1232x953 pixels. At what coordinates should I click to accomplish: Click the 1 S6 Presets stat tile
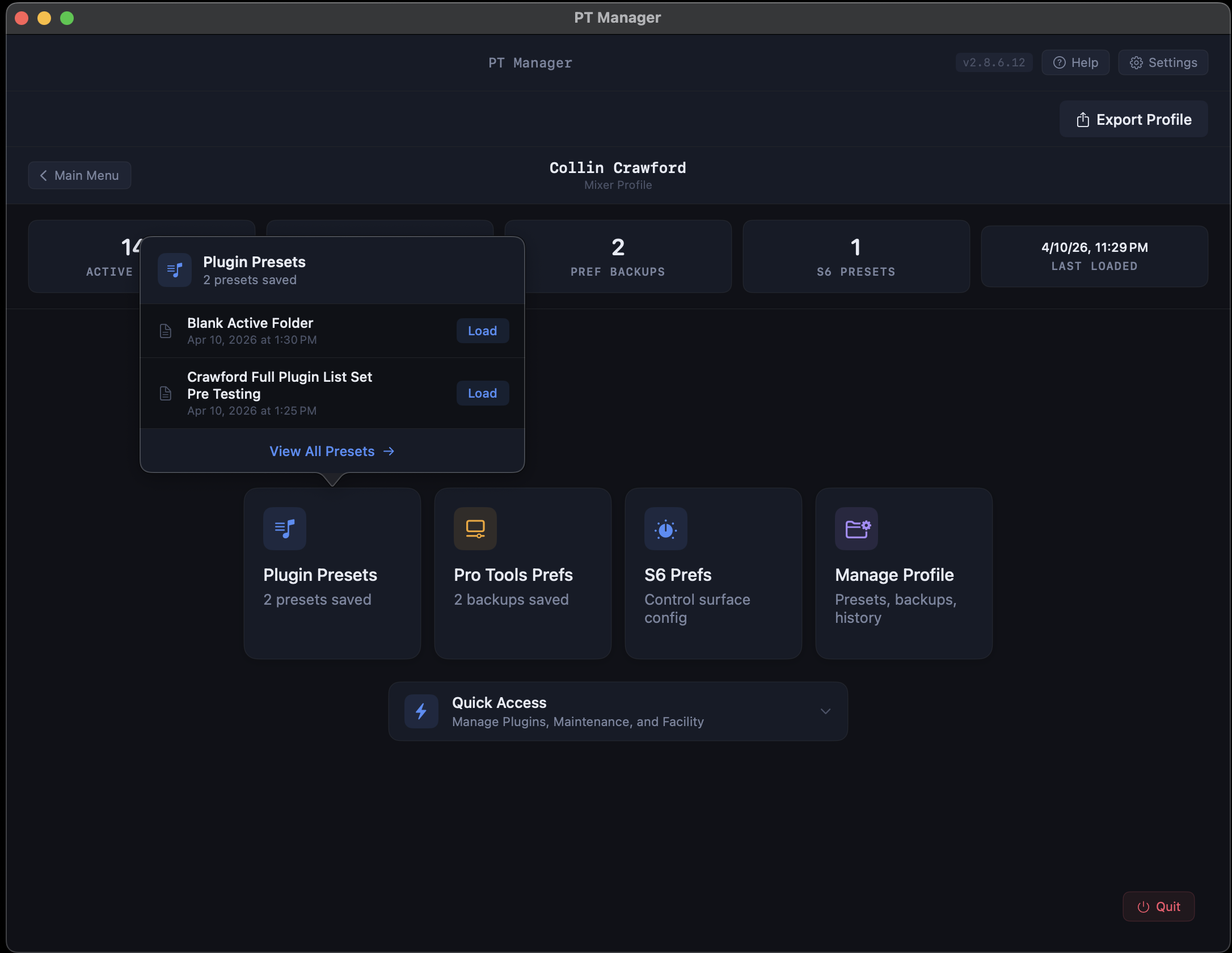click(857, 256)
